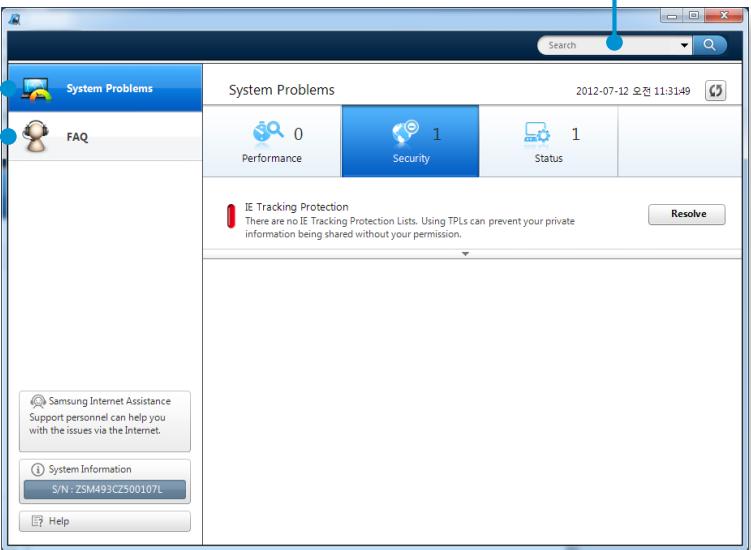Click the refresh scan icon button
The image size is (751, 550).
click(715, 91)
